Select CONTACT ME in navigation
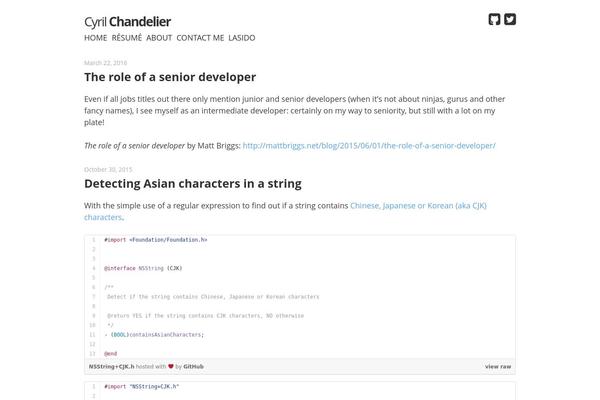This screenshot has height=400, width=600. (200, 38)
